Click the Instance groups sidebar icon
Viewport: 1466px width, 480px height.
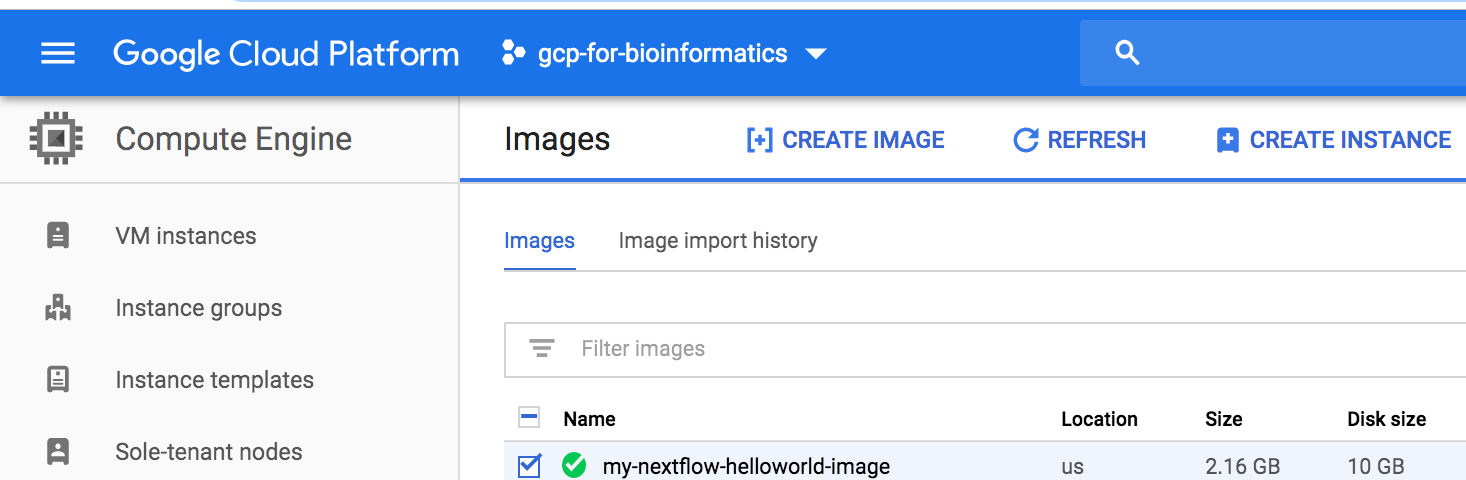58,308
